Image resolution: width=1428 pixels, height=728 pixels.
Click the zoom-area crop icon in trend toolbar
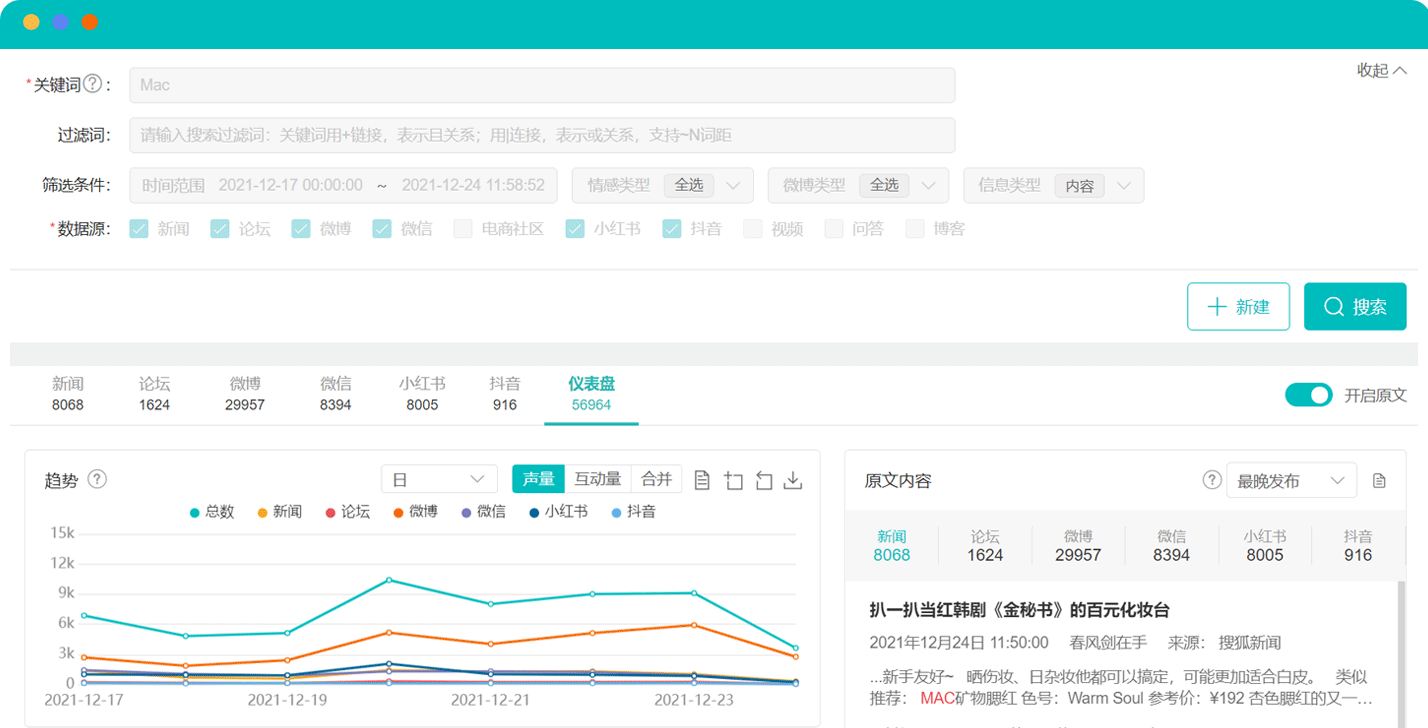[x=734, y=480]
